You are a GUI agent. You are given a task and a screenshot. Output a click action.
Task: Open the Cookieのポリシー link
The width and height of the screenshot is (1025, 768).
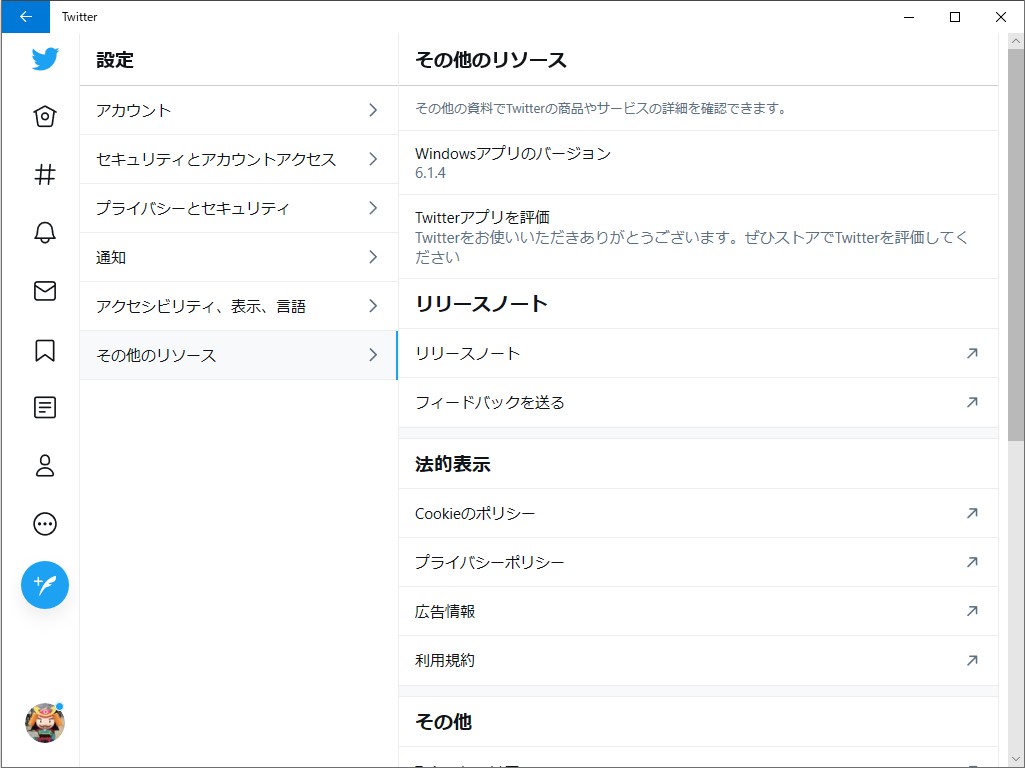coord(473,513)
